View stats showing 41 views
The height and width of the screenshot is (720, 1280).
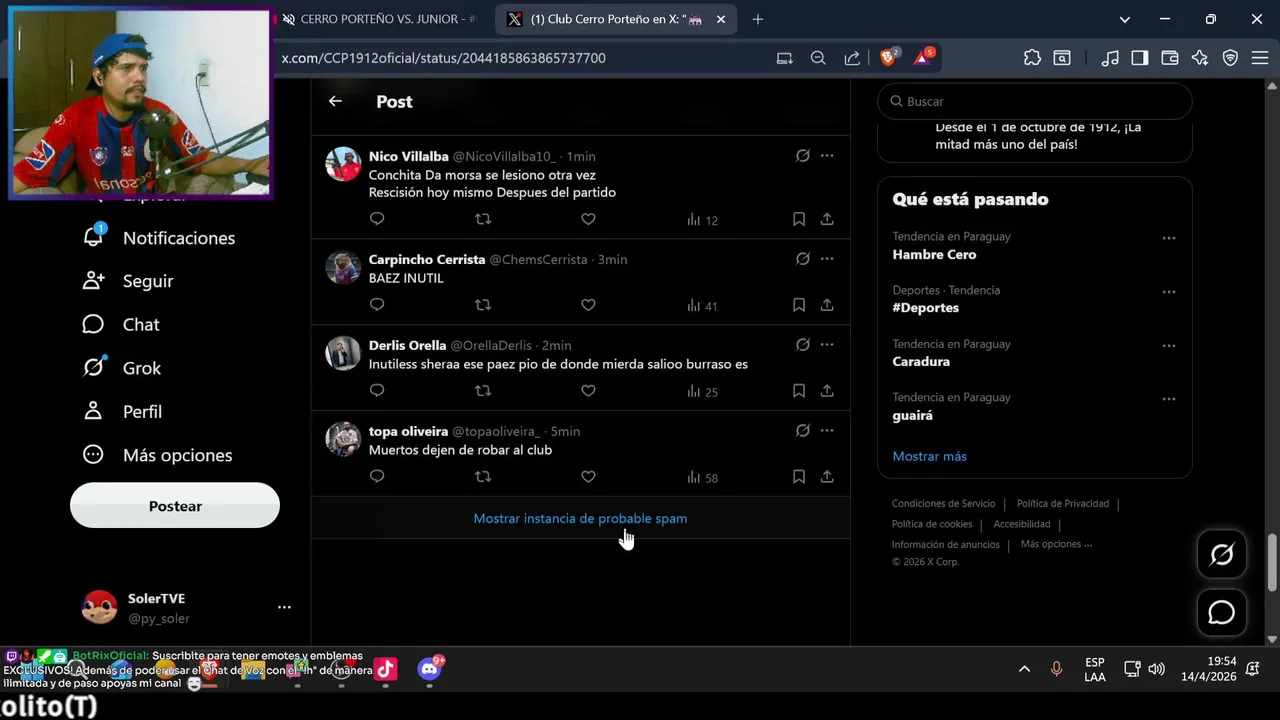(702, 306)
